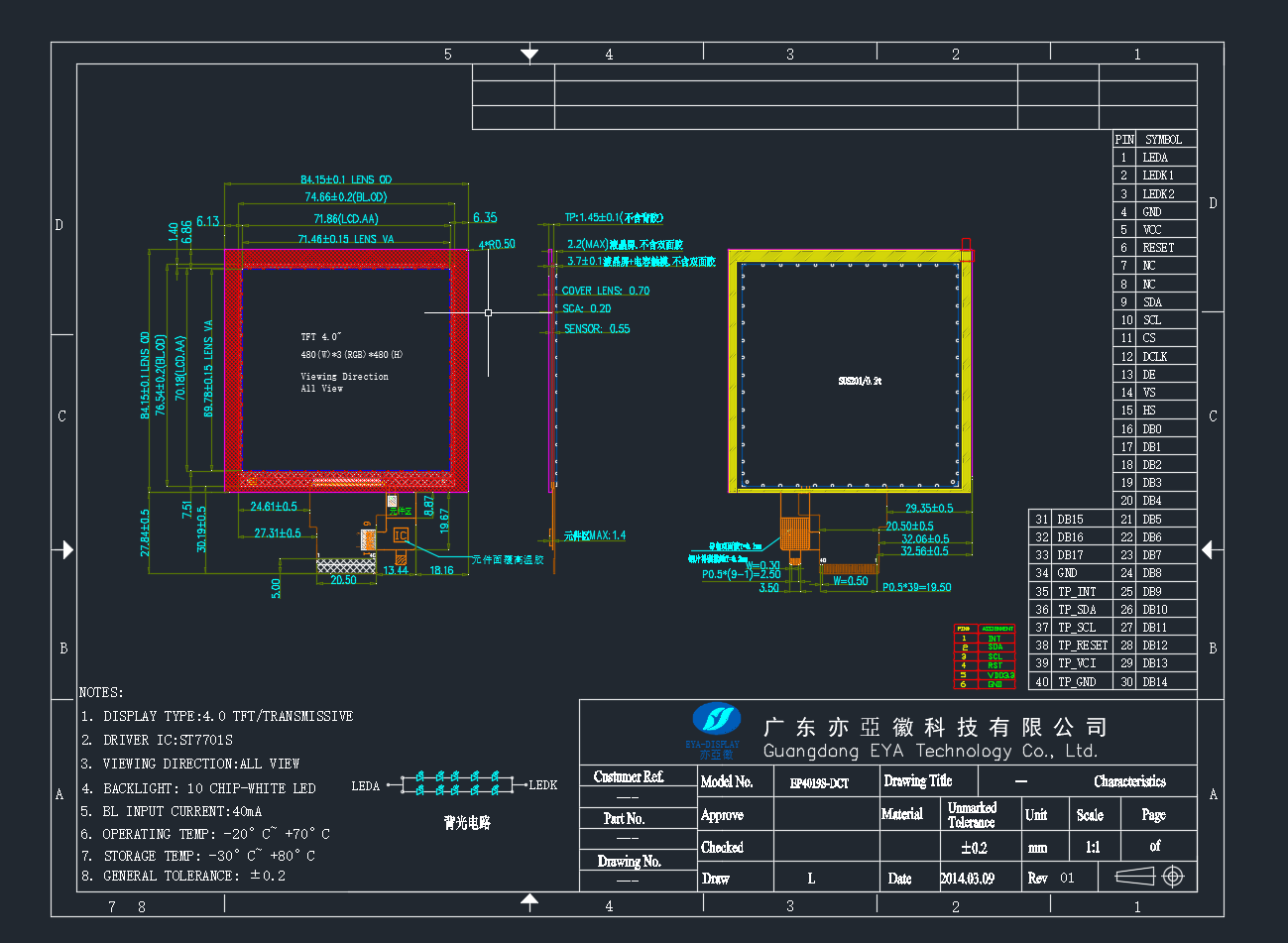
Task: Select the 'COVER LENS: 0.70' label
Action: (x=606, y=291)
